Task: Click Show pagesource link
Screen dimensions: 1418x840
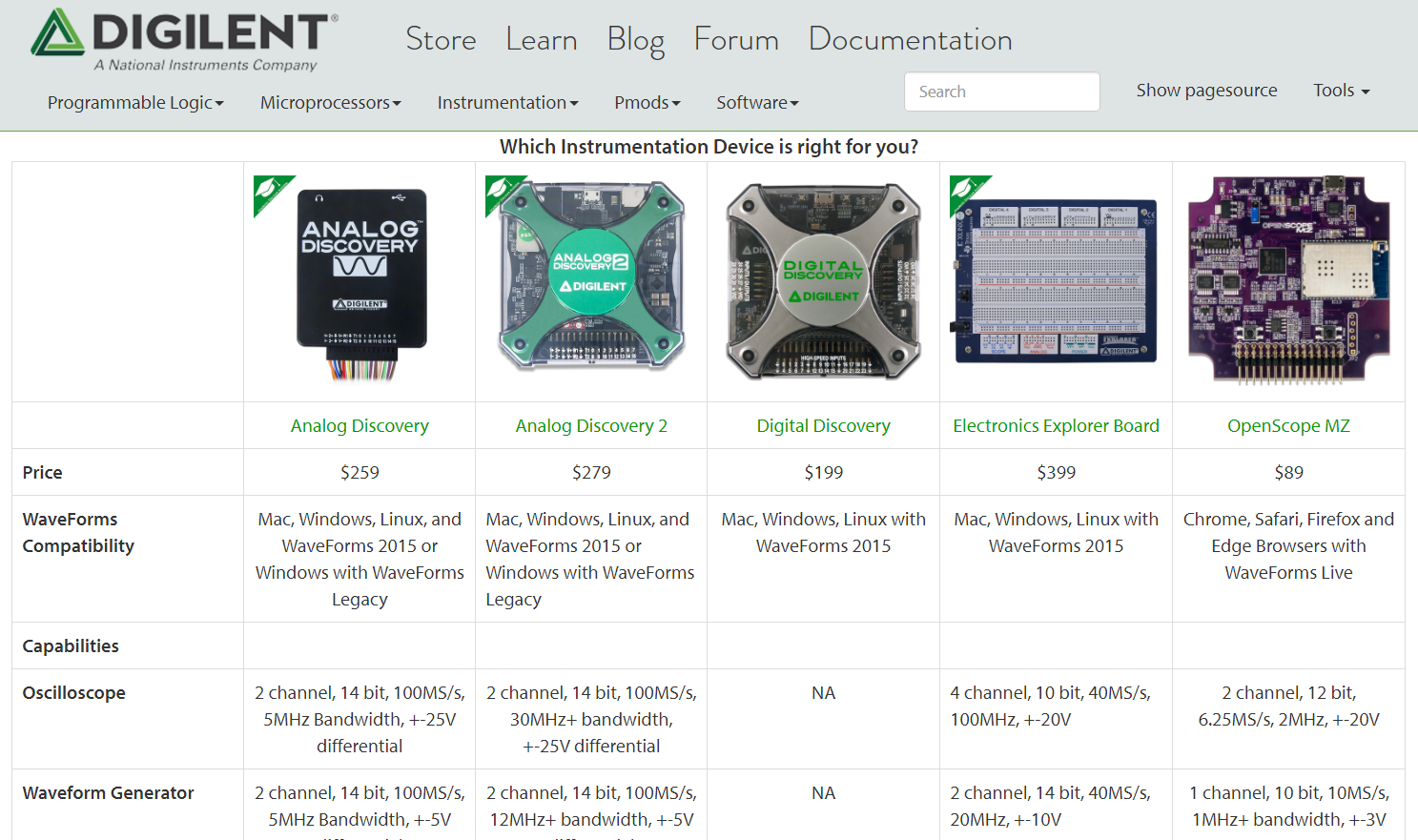Action: (x=1206, y=91)
